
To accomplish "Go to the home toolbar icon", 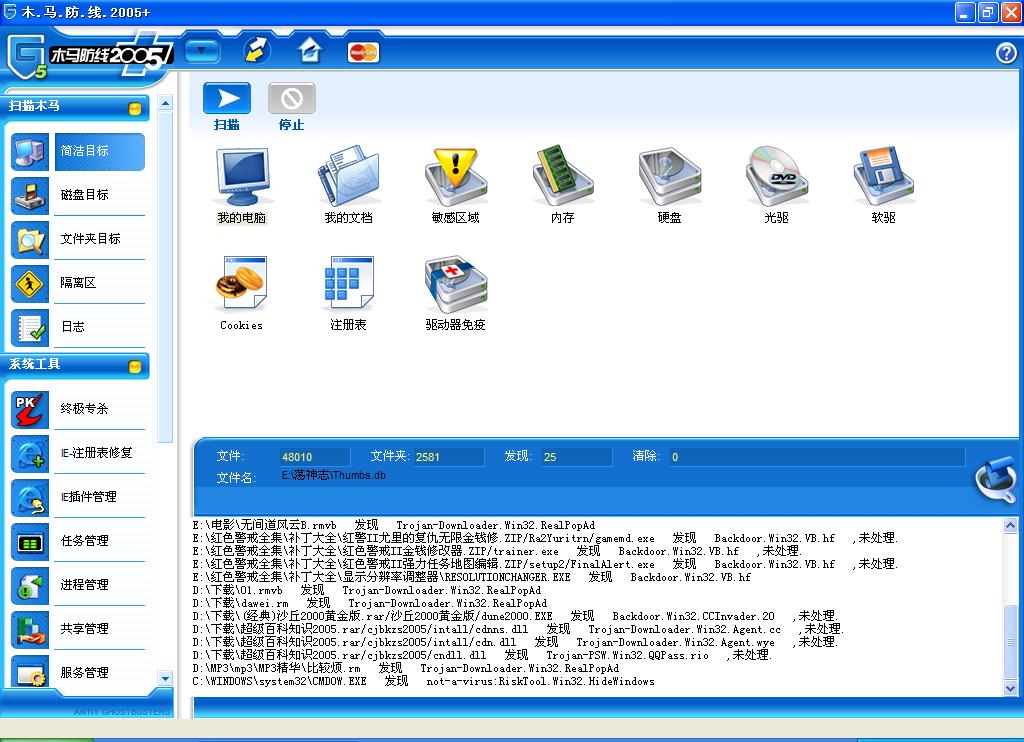I will (x=310, y=50).
